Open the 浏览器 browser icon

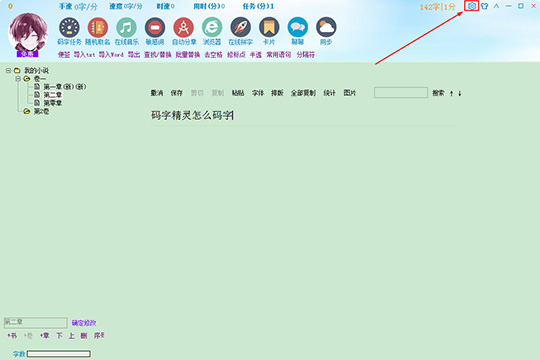(x=212, y=27)
